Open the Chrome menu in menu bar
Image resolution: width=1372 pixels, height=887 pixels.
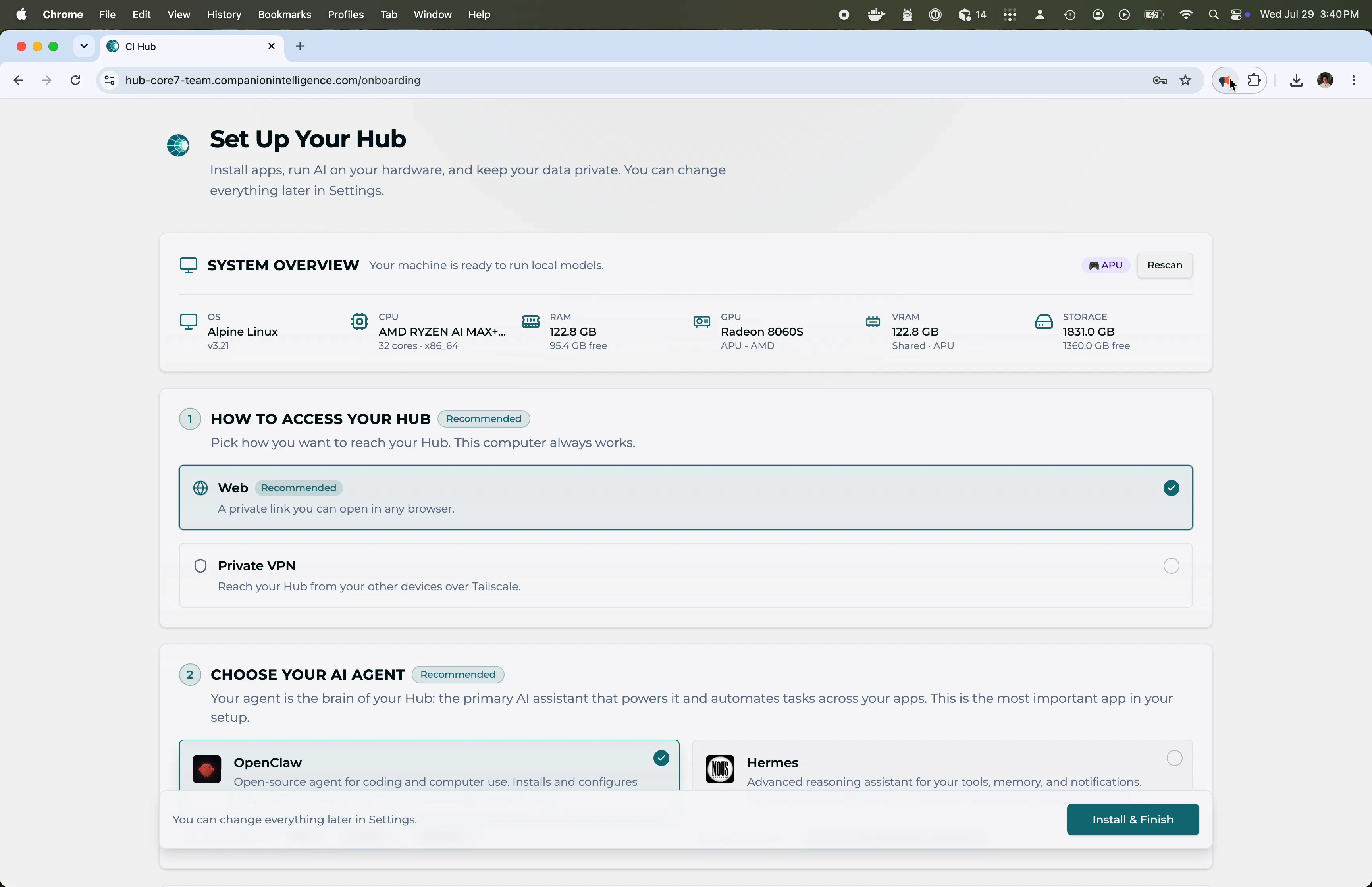click(63, 15)
